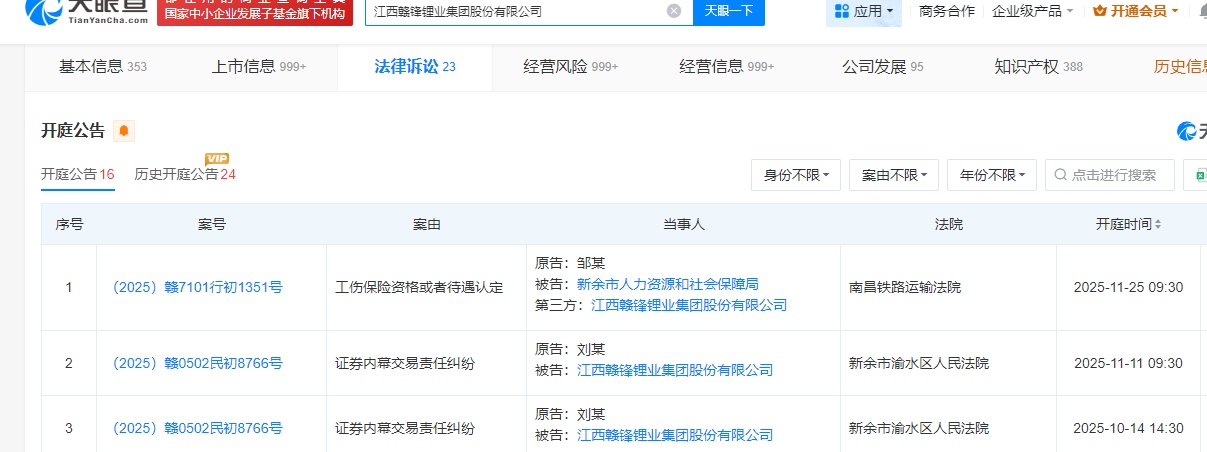This screenshot has height=452, width=1207.
Task: Select the 开庭公告 16 sub-tab
Action: pos(78,174)
